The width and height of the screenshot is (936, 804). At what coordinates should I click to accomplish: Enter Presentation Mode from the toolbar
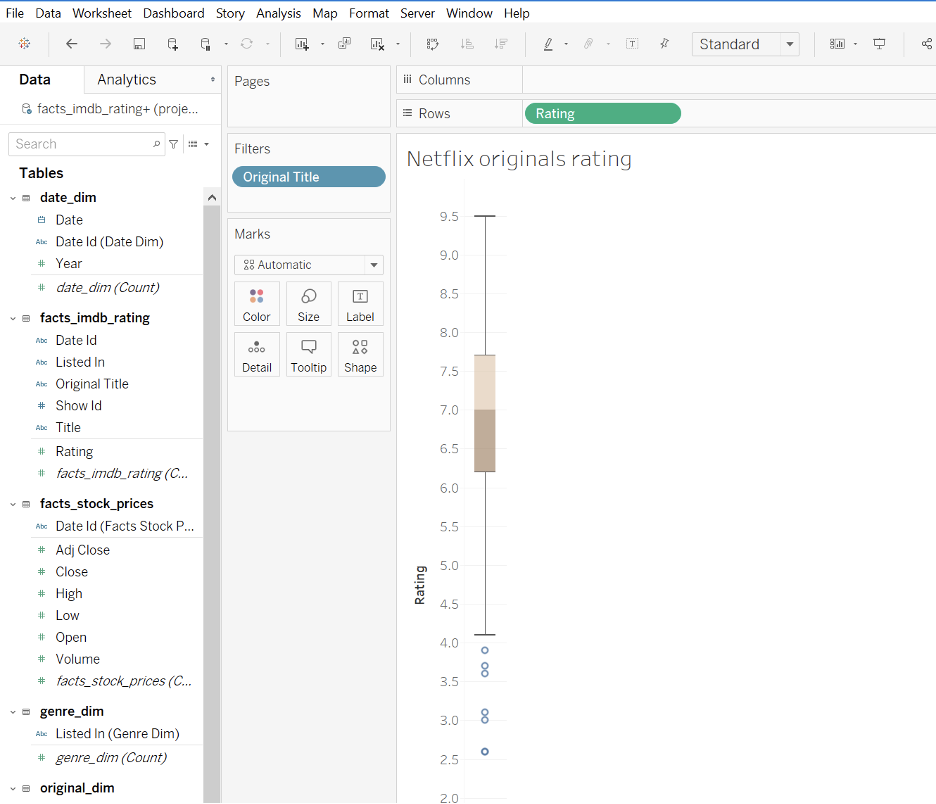[878, 44]
